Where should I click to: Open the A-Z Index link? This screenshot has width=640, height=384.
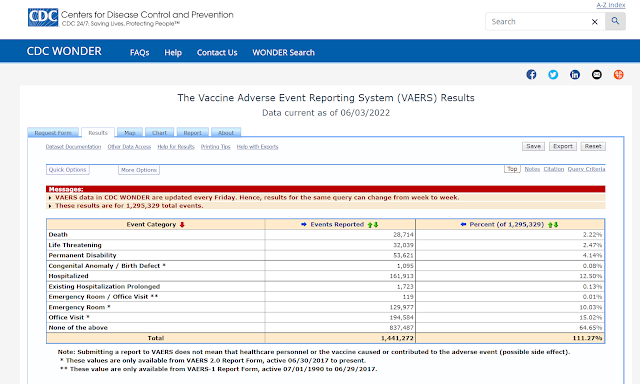[x=611, y=5]
